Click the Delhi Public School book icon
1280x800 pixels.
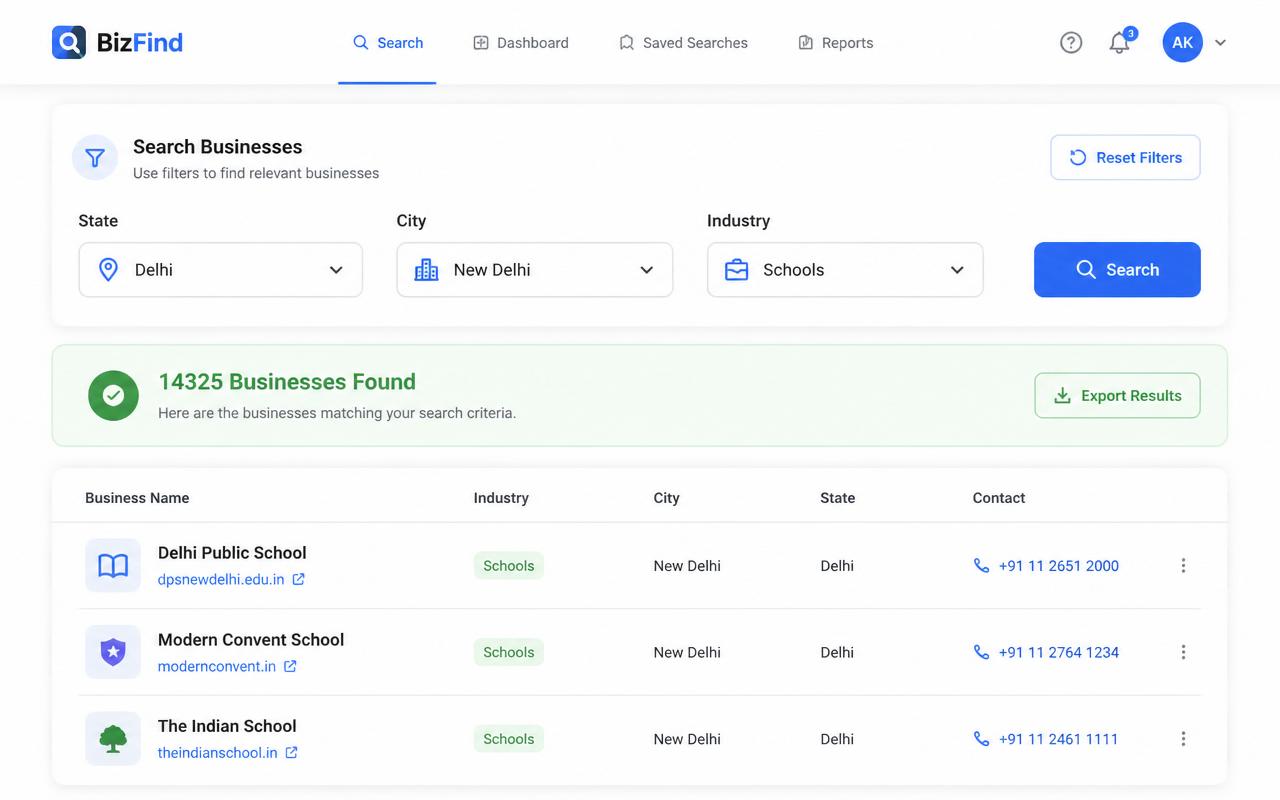[113, 565]
